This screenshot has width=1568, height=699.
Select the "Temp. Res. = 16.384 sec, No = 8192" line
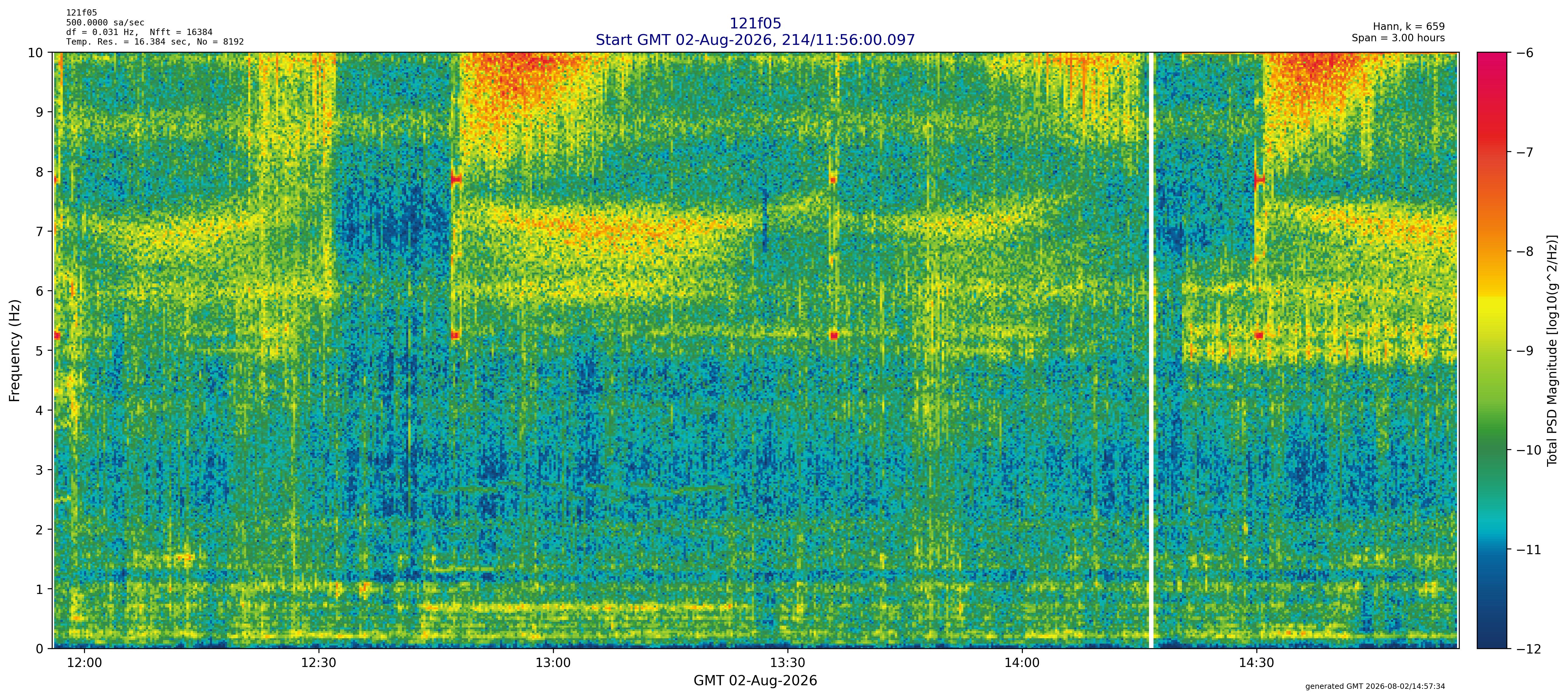pos(155,42)
